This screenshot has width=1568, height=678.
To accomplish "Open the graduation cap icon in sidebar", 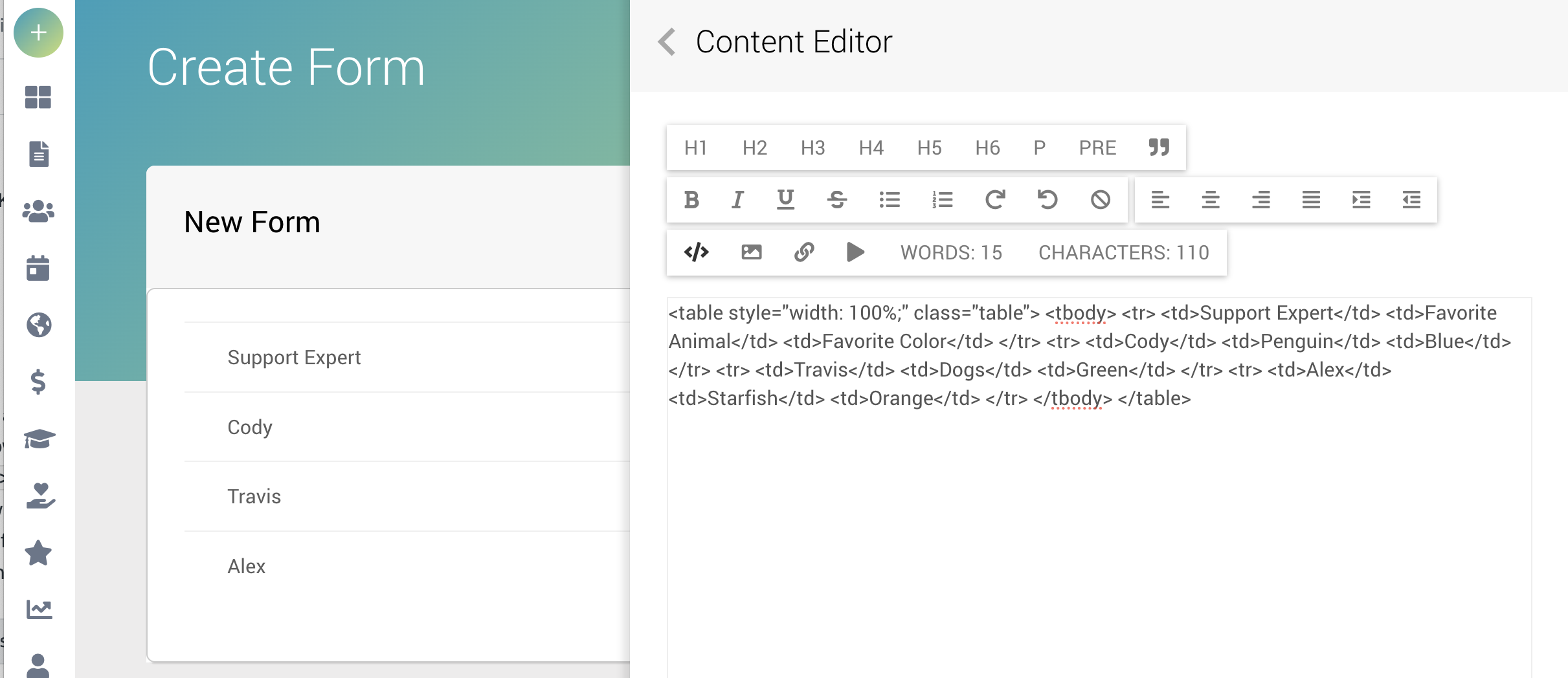I will click(x=39, y=439).
